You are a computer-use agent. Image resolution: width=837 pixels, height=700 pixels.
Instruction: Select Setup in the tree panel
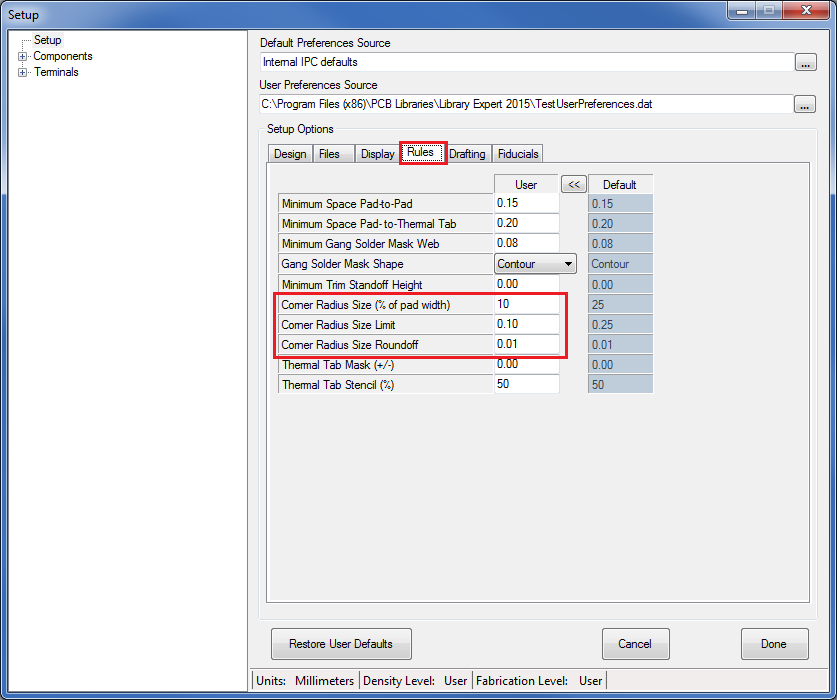(x=47, y=40)
